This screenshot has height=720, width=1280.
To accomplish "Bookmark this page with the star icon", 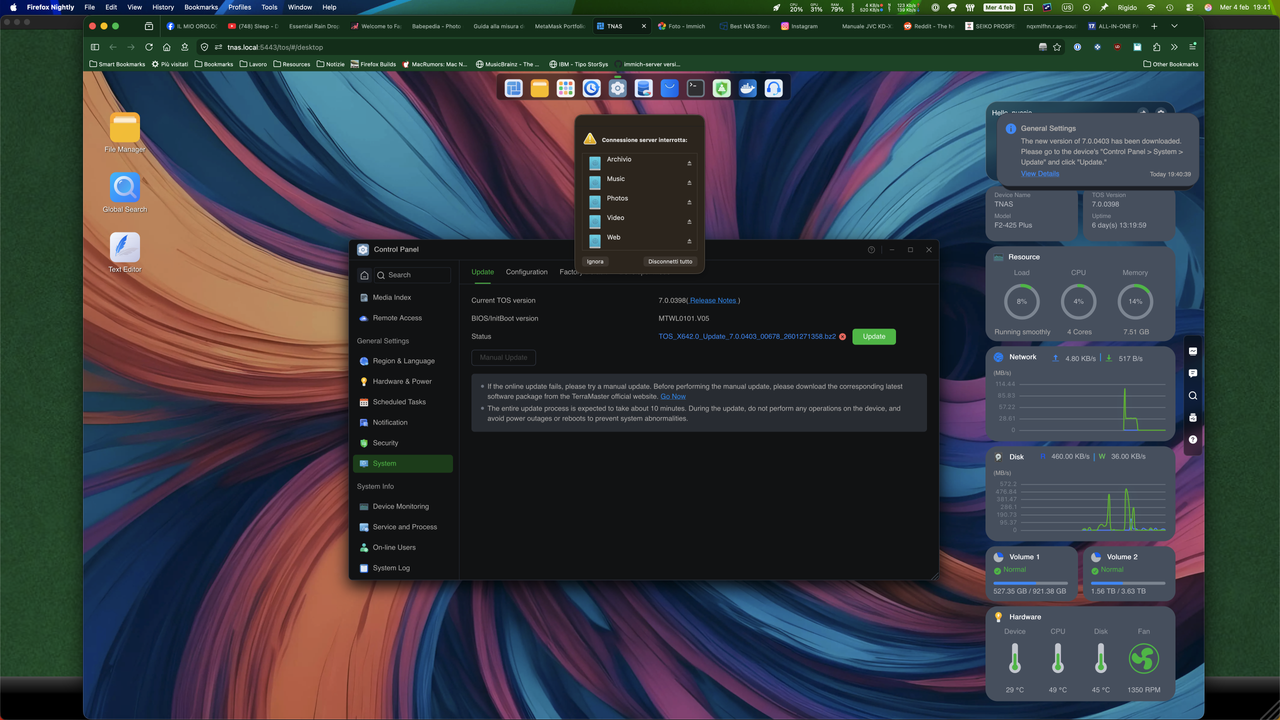I will (x=1057, y=47).
